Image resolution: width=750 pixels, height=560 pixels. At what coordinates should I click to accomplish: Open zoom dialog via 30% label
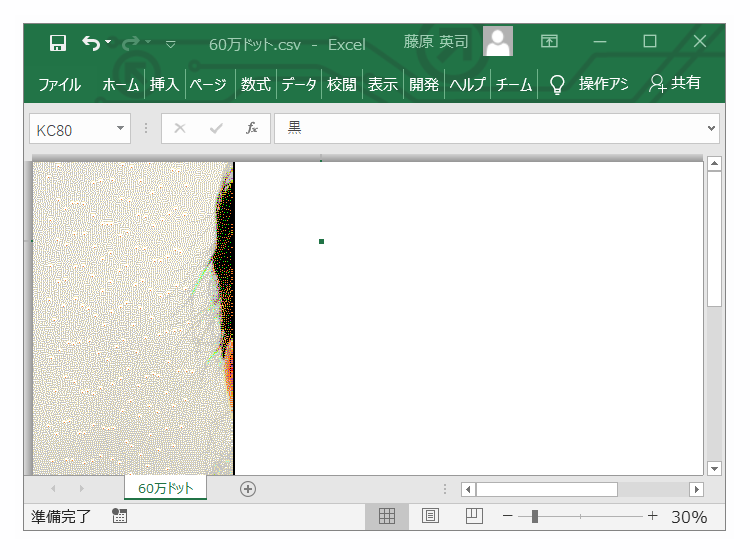[689, 516]
